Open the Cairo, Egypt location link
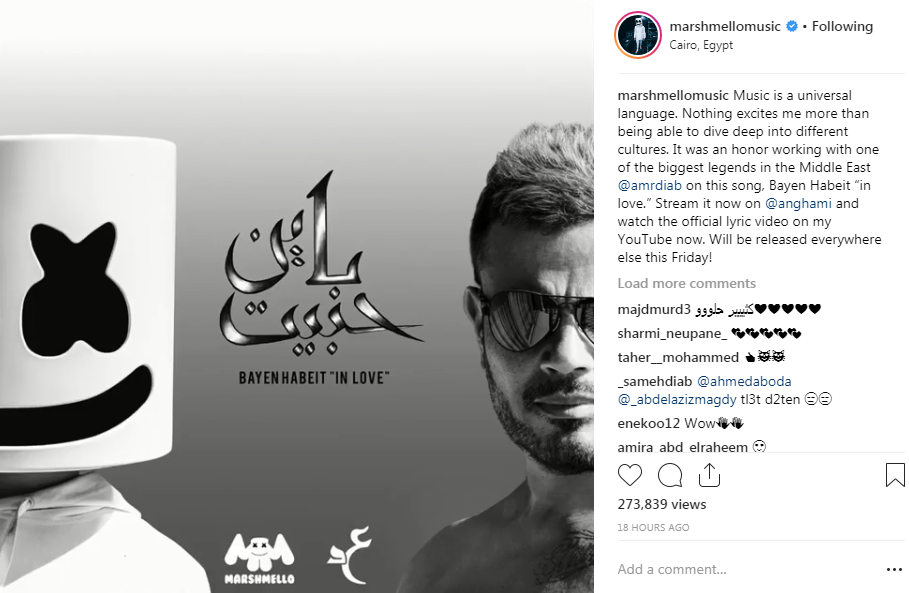Viewport: 909px width, 593px height. [701, 45]
